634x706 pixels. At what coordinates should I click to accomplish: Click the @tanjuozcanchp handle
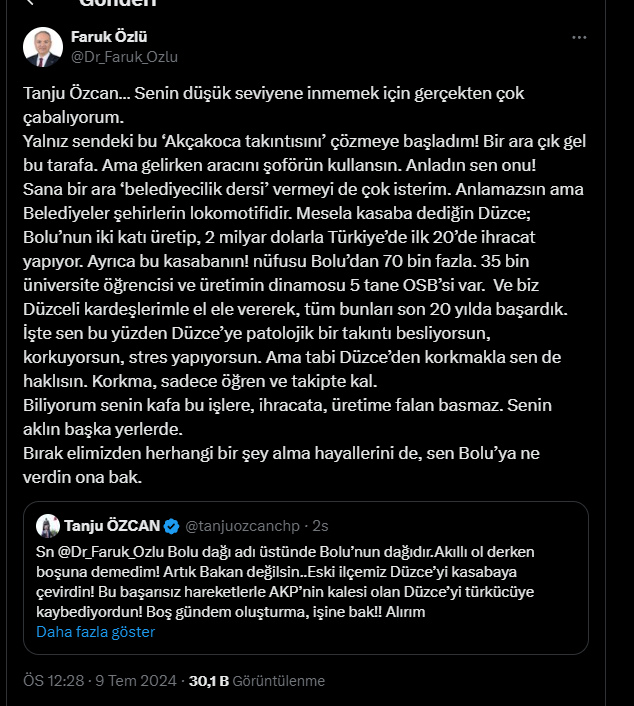coord(242,525)
